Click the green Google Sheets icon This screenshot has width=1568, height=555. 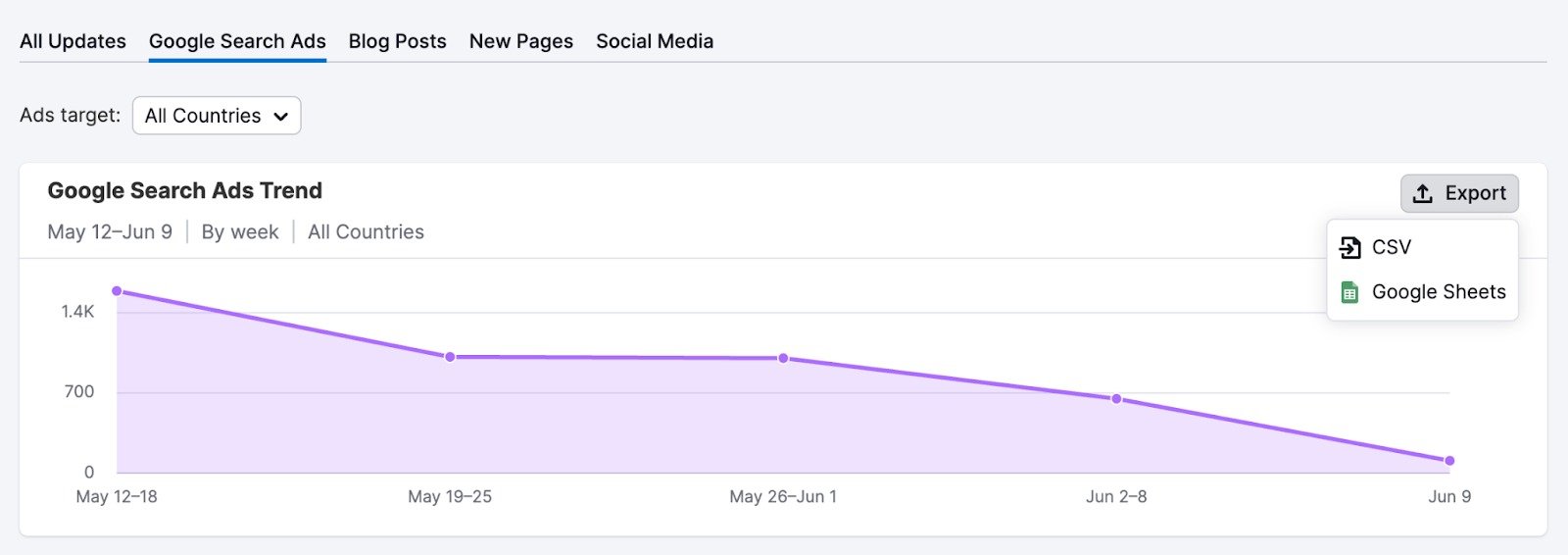(1349, 292)
